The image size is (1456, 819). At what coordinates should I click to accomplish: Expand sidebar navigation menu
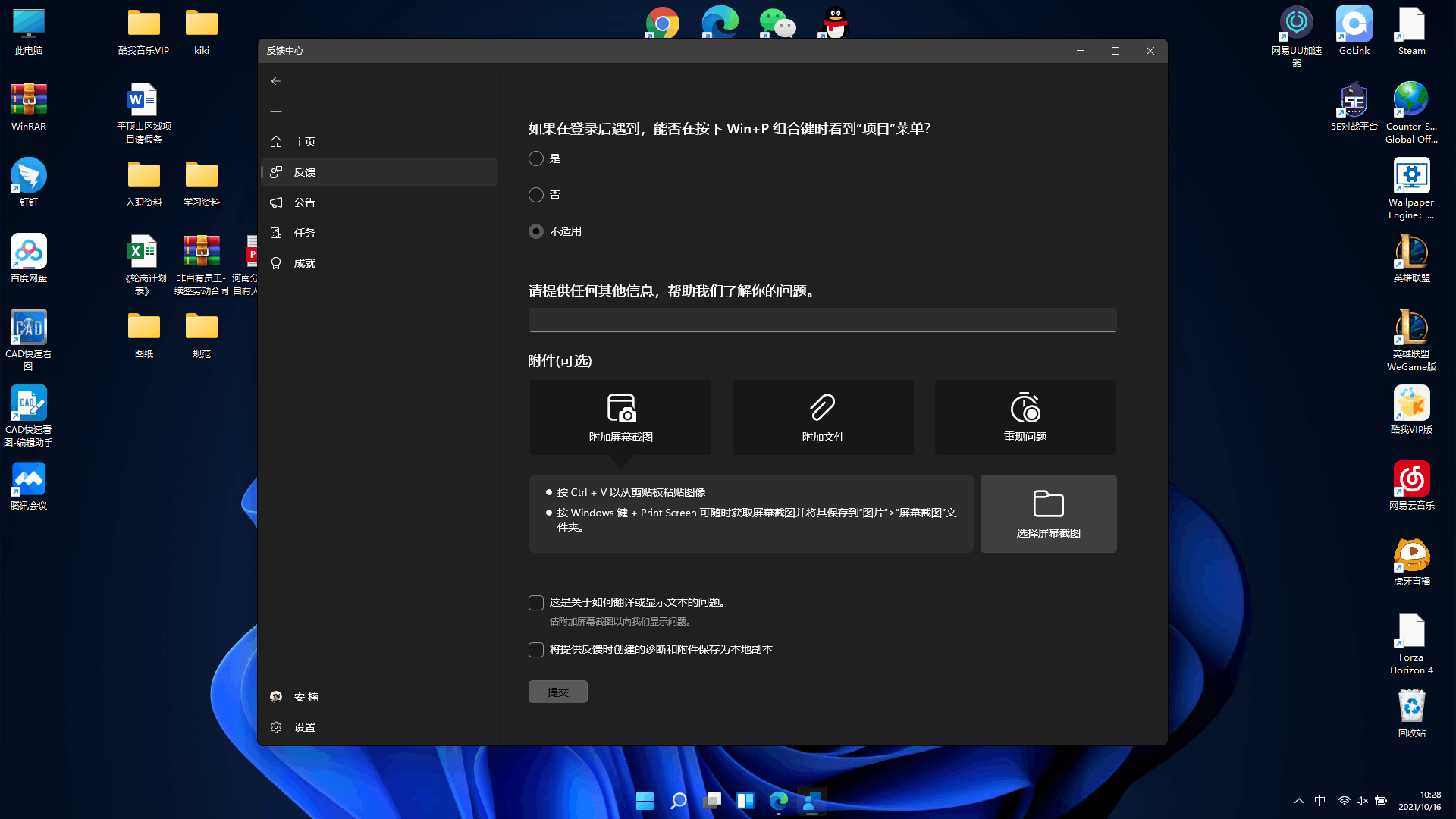[276, 111]
